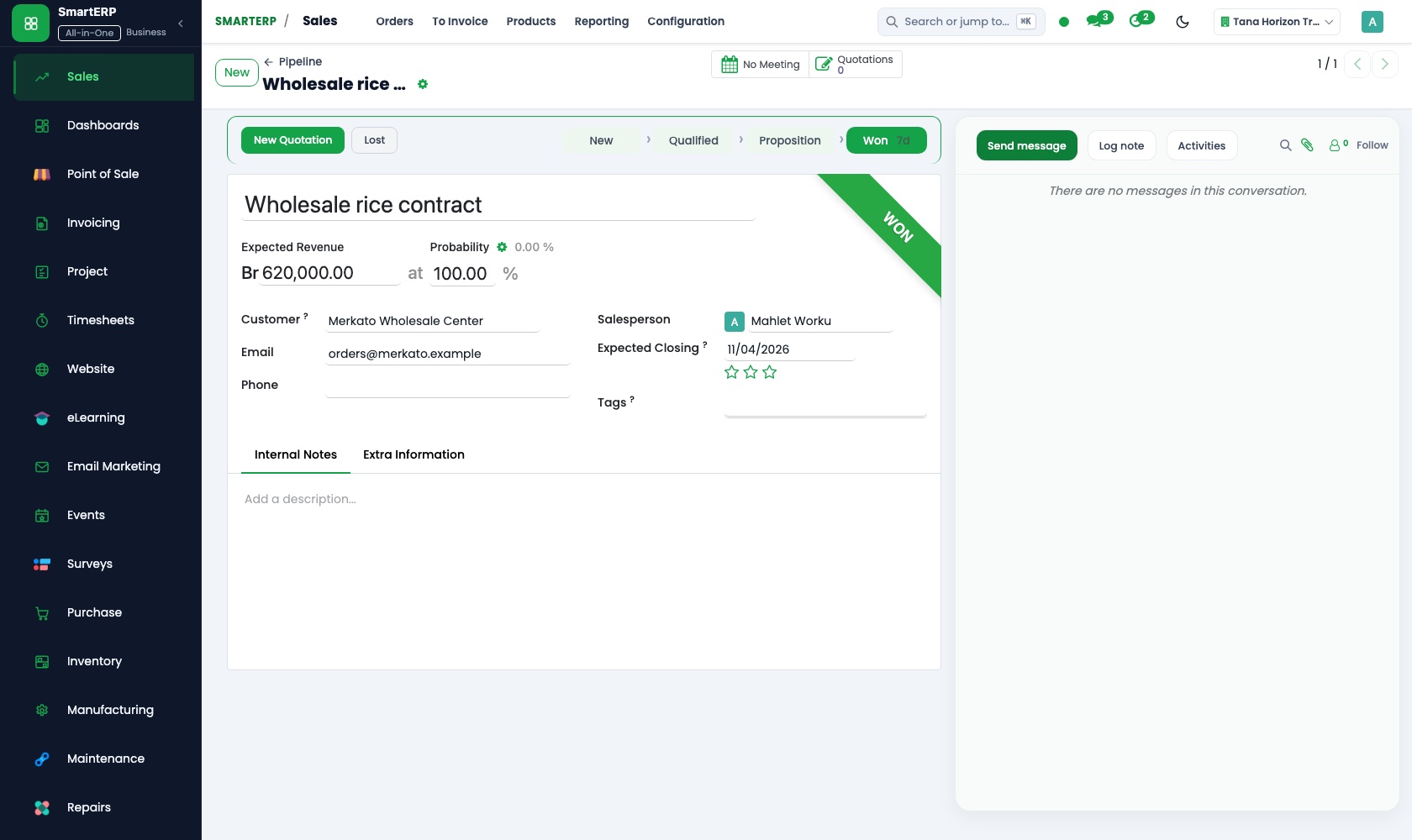
Task: Open eLearning module
Action: (103, 417)
